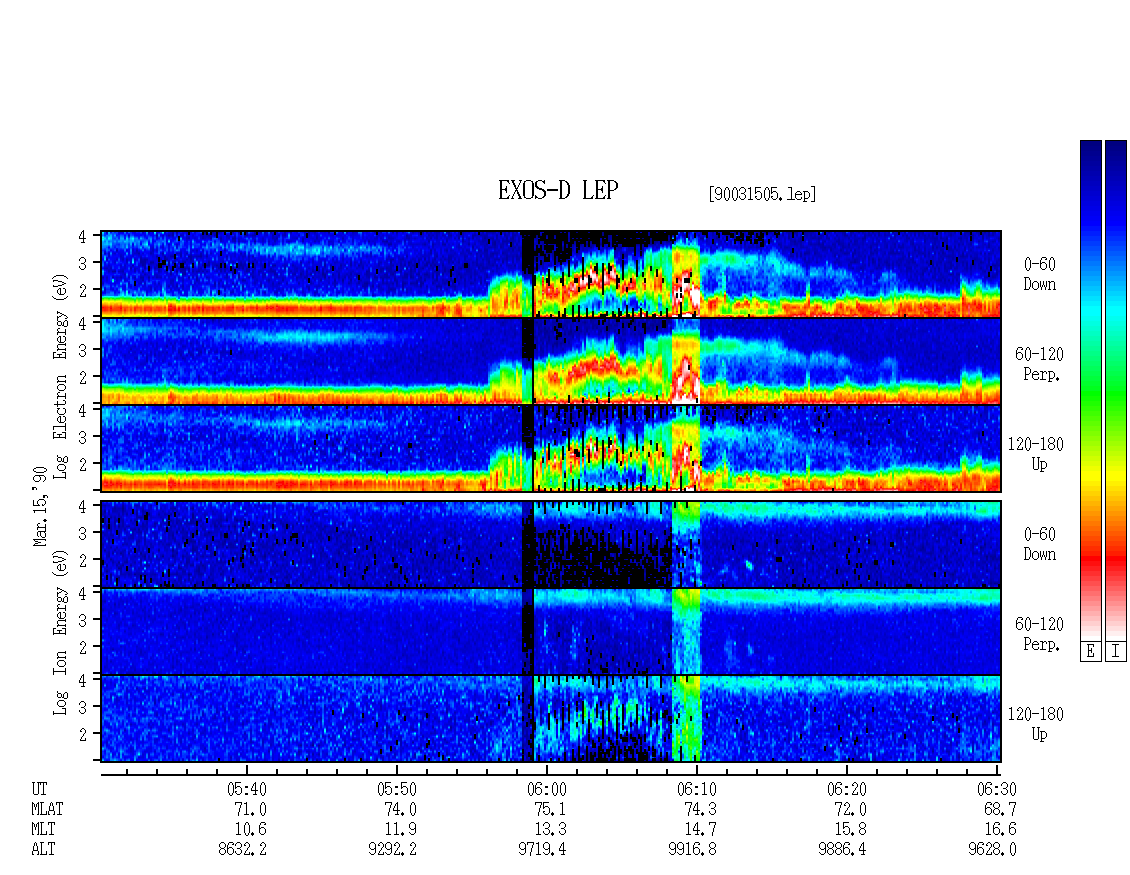Click the ALT row label
The width and height of the screenshot is (1130, 875).
(43, 850)
